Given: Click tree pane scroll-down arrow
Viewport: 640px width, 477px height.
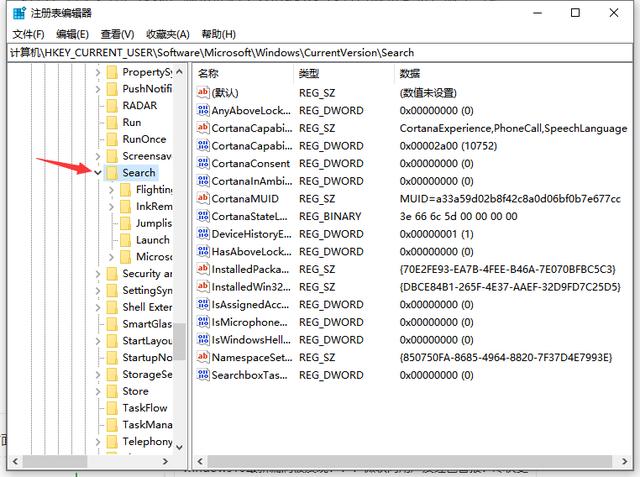Looking at the screenshot, I should (x=179, y=448).
